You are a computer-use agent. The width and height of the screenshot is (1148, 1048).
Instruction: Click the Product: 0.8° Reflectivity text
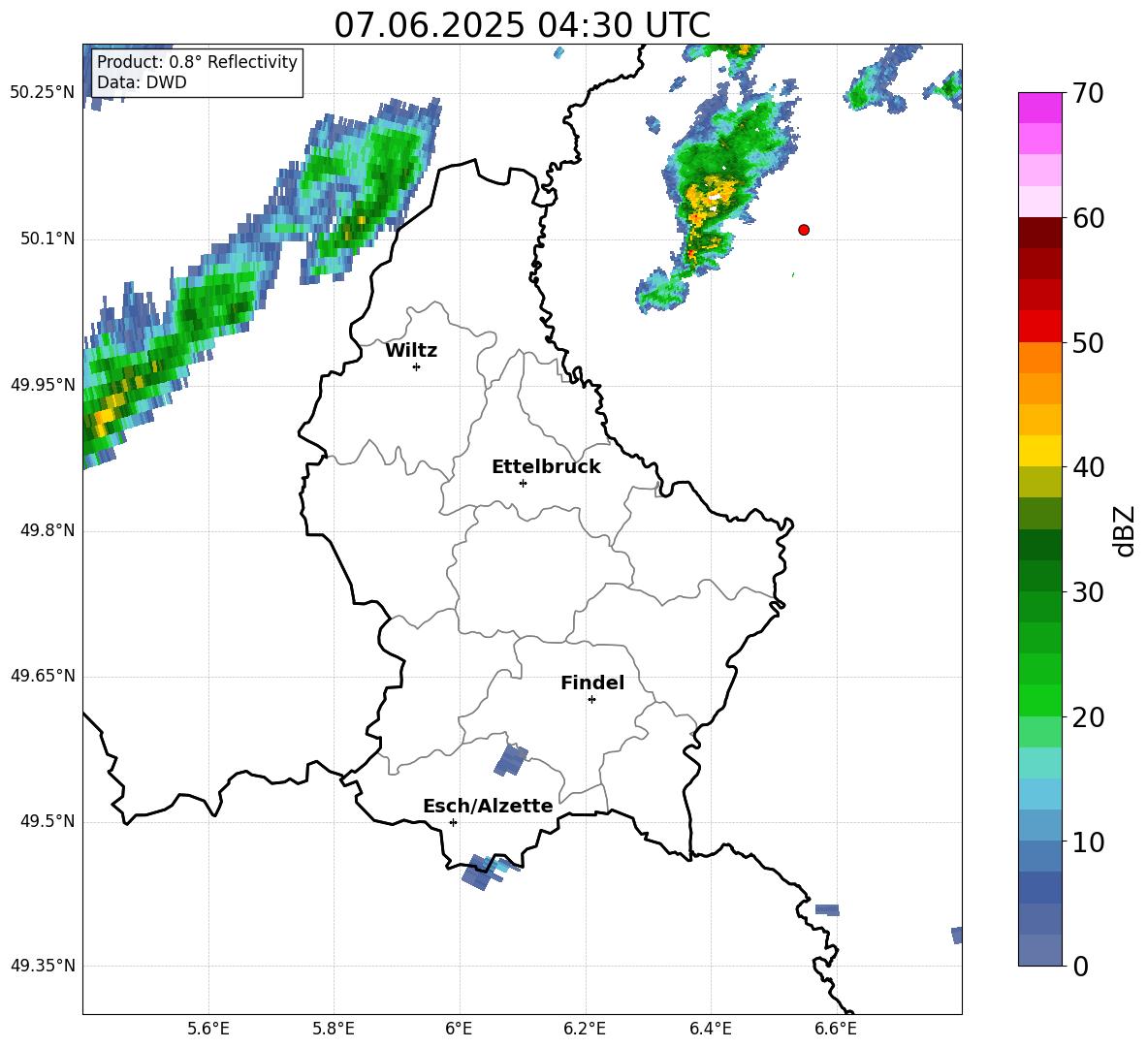coord(197,61)
